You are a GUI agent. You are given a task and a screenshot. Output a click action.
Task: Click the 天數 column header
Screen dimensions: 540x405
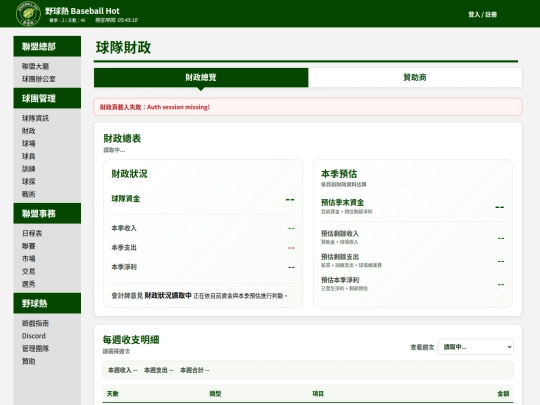[x=113, y=394]
